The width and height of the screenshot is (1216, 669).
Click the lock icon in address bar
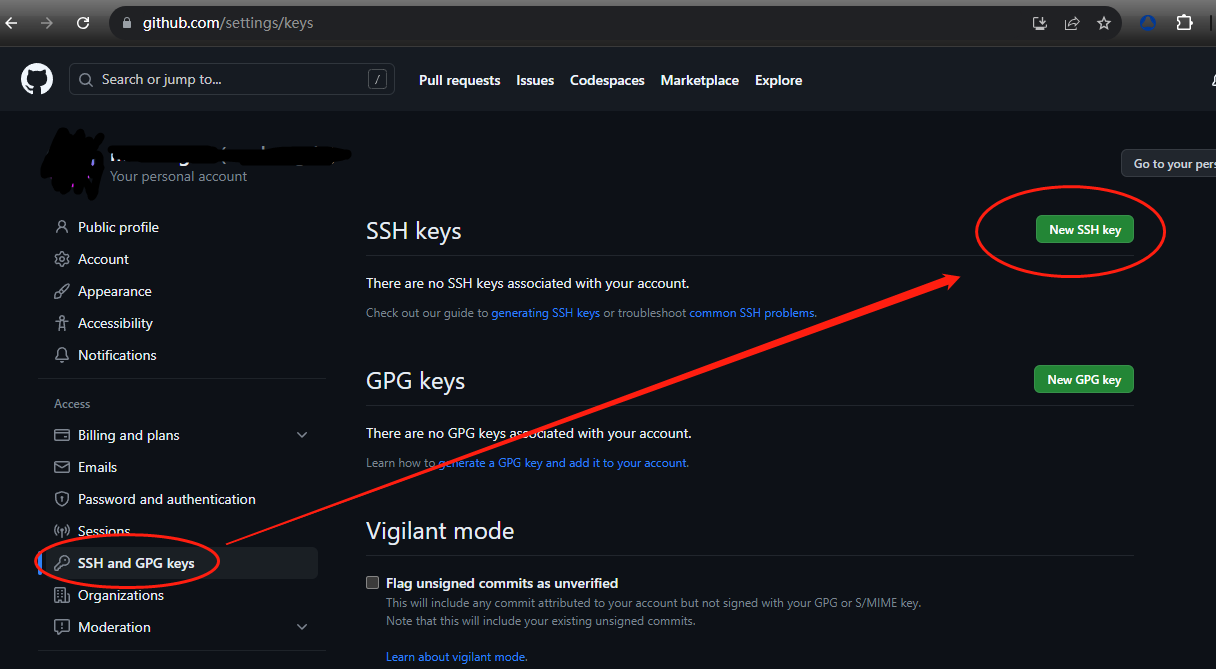[x=126, y=22]
